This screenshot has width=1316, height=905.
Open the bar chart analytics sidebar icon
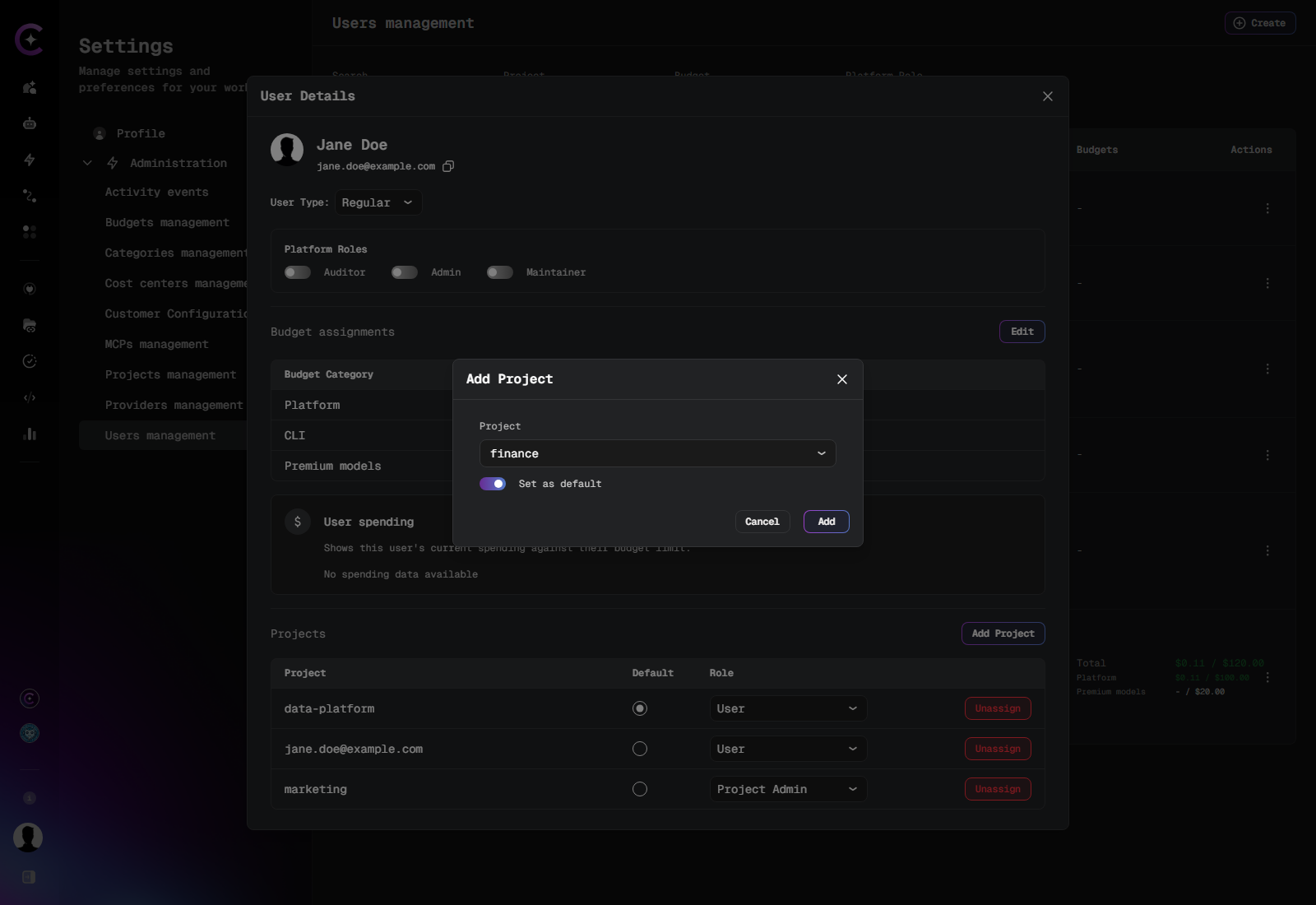(30, 434)
